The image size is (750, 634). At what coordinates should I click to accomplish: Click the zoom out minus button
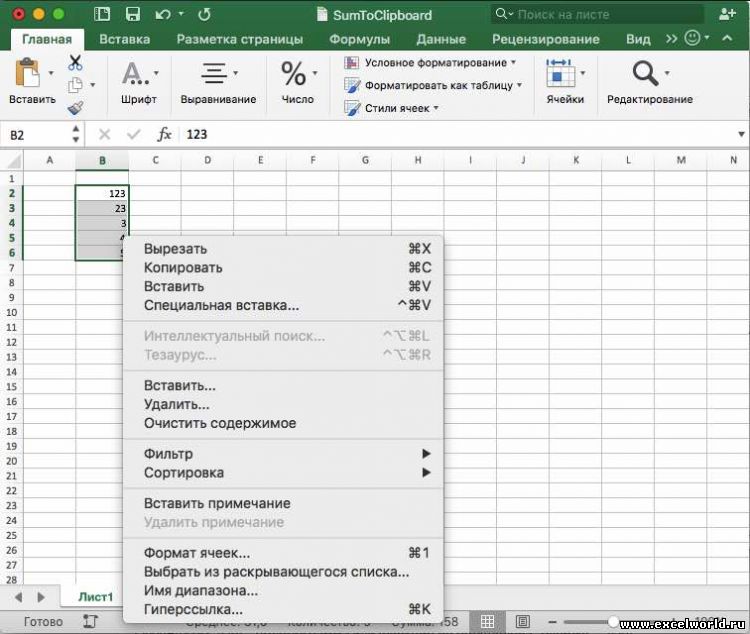coord(552,622)
